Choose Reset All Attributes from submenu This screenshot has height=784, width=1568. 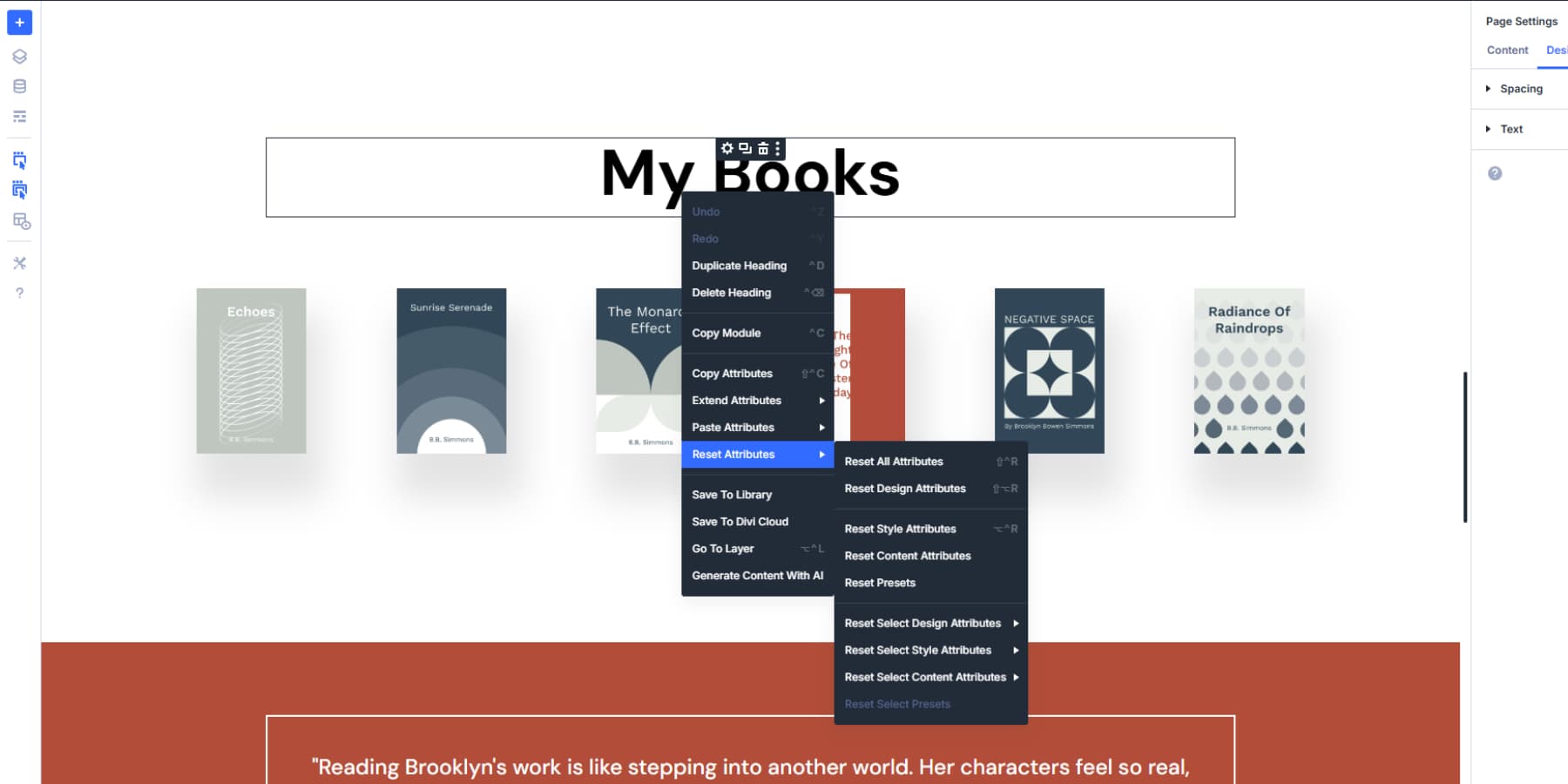click(894, 462)
